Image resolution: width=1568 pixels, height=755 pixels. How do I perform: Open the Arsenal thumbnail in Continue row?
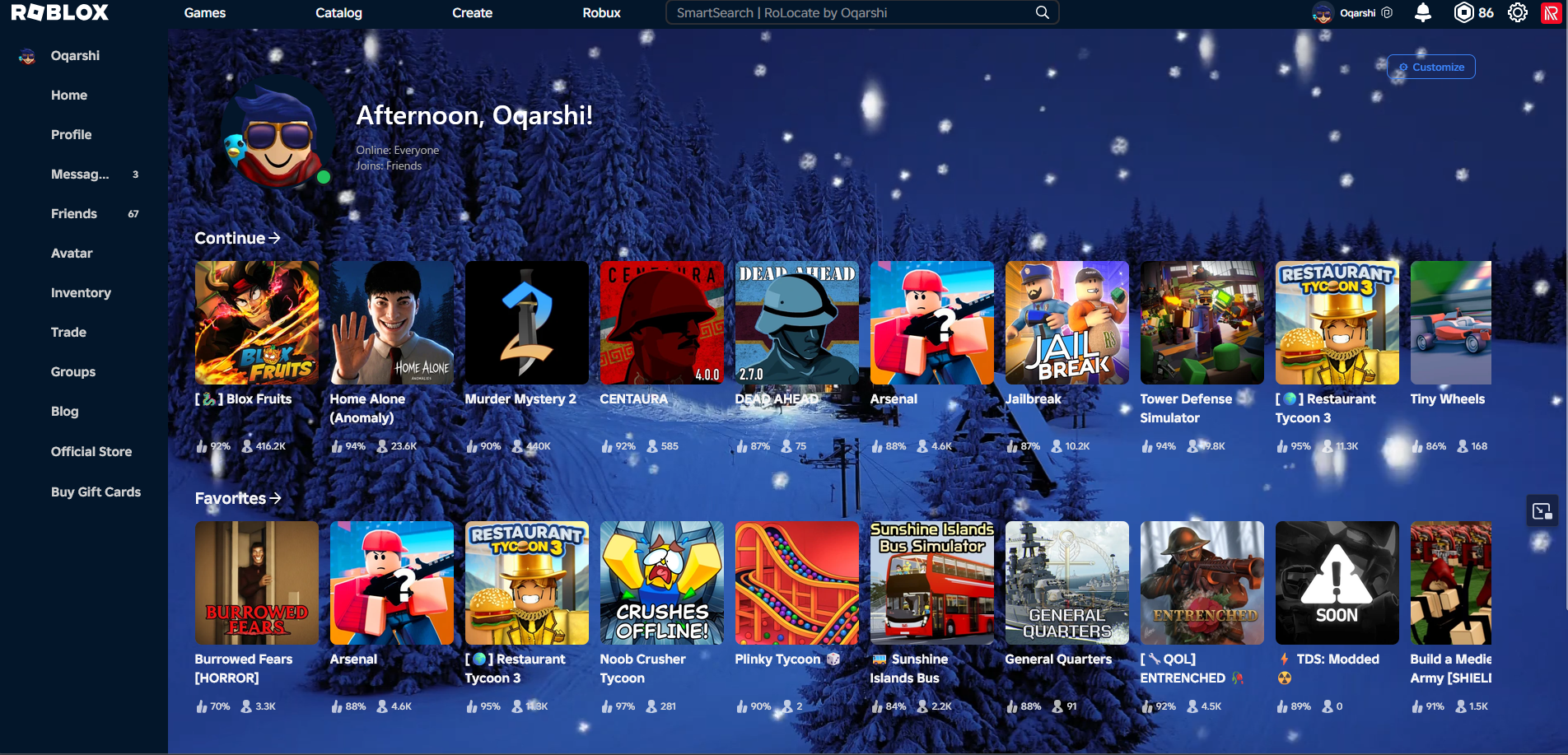click(932, 323)
